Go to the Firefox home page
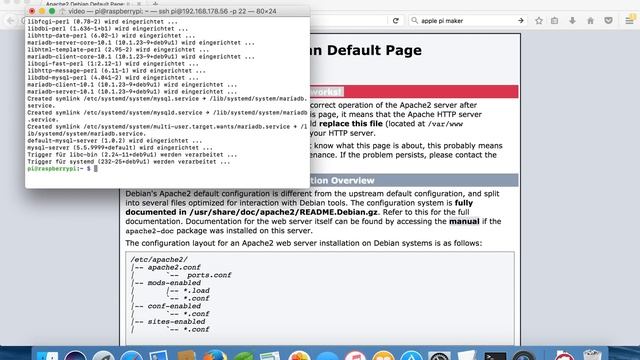640x360 pixels. (590, 20)
